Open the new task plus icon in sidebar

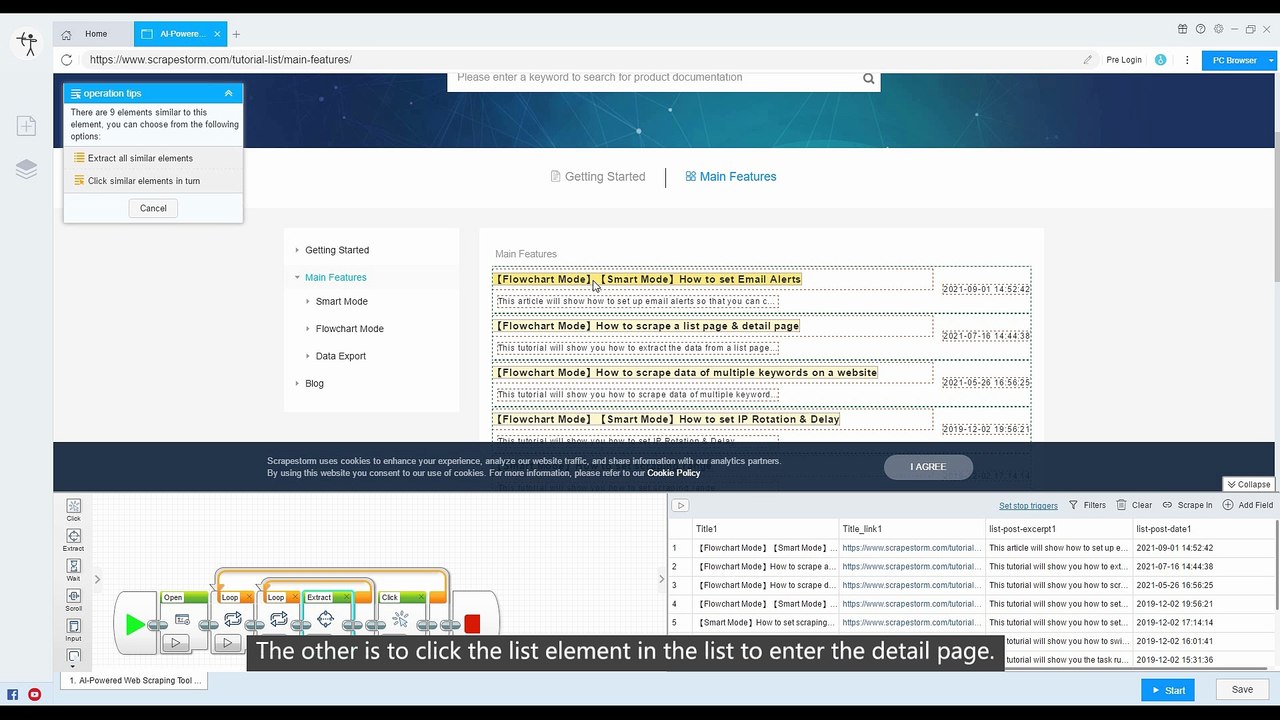[x=26, y=126]
